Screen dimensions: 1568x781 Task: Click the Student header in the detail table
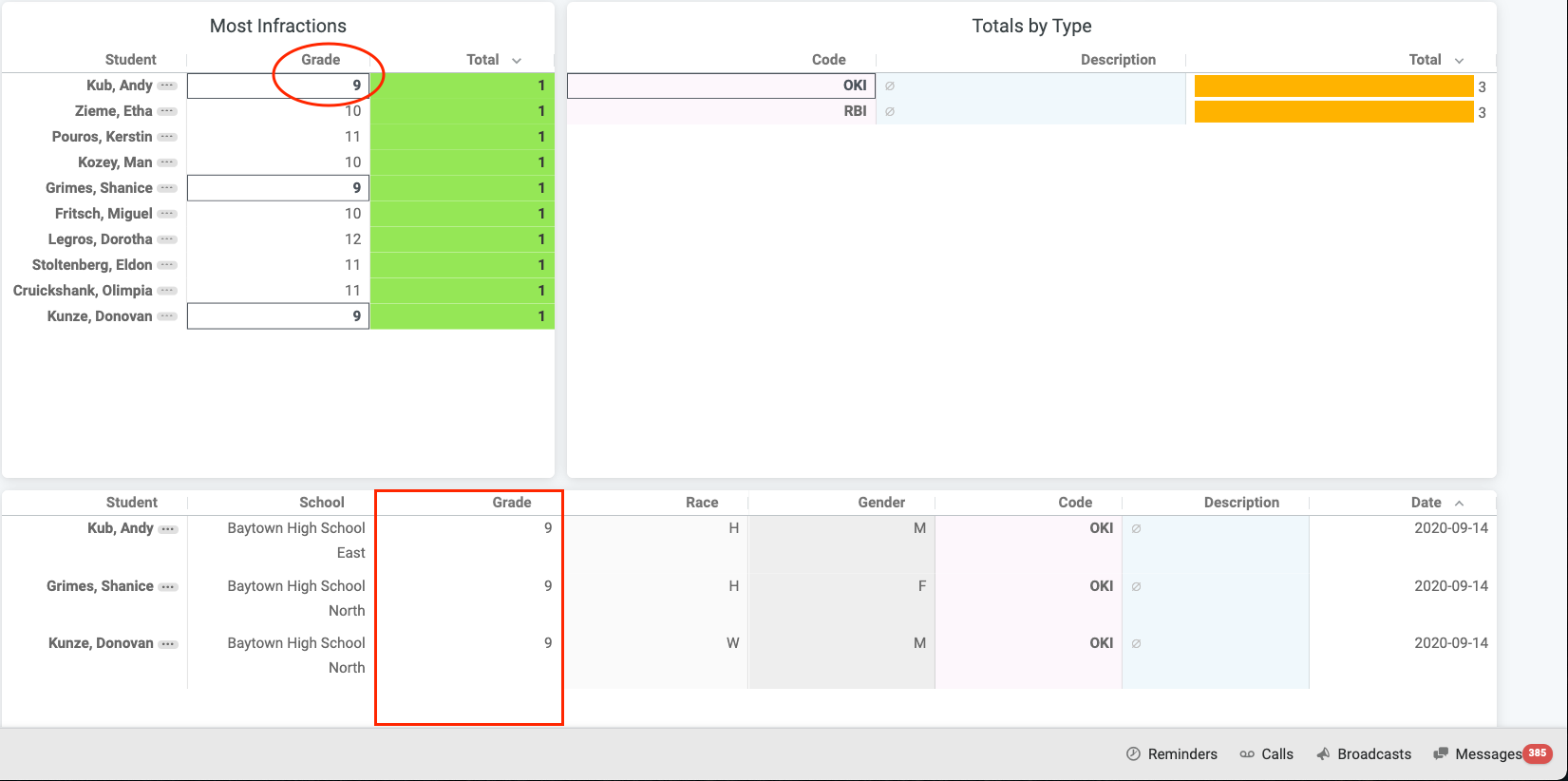click(x=132, y=503)
